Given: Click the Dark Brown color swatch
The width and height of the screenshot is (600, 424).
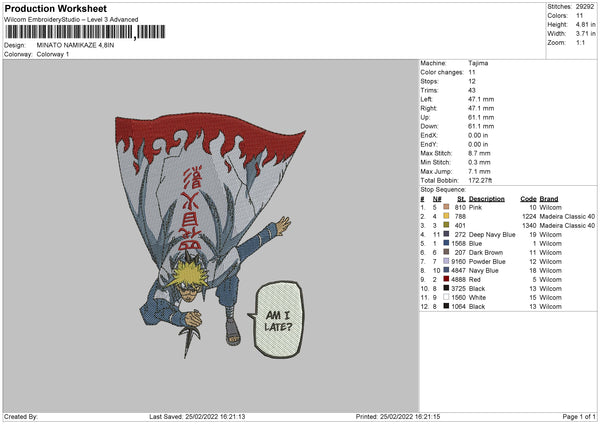Looking at the screenshot, I should click(x=446, y=252).
